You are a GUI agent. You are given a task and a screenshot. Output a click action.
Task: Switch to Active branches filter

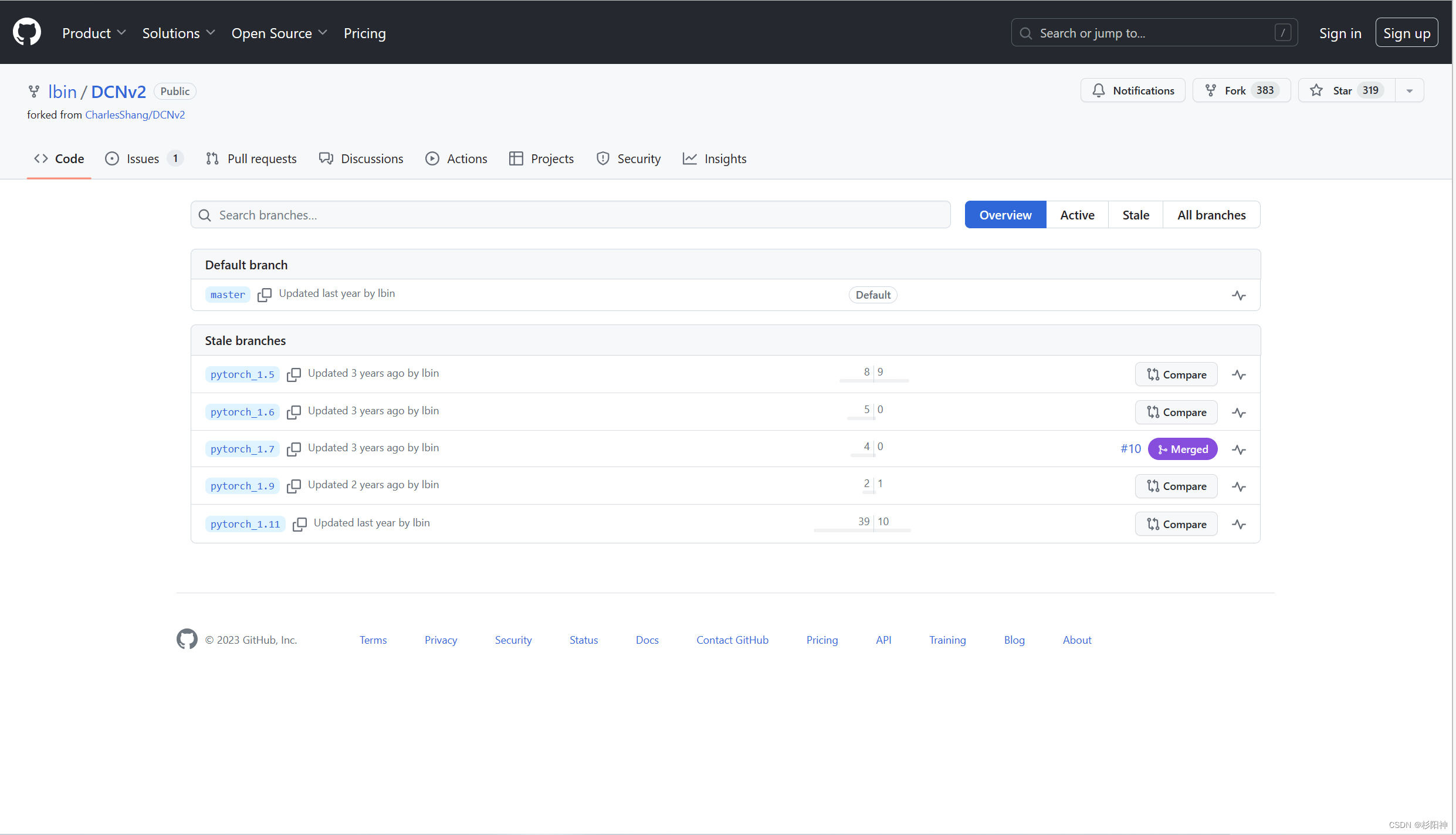click(1076, 215)
